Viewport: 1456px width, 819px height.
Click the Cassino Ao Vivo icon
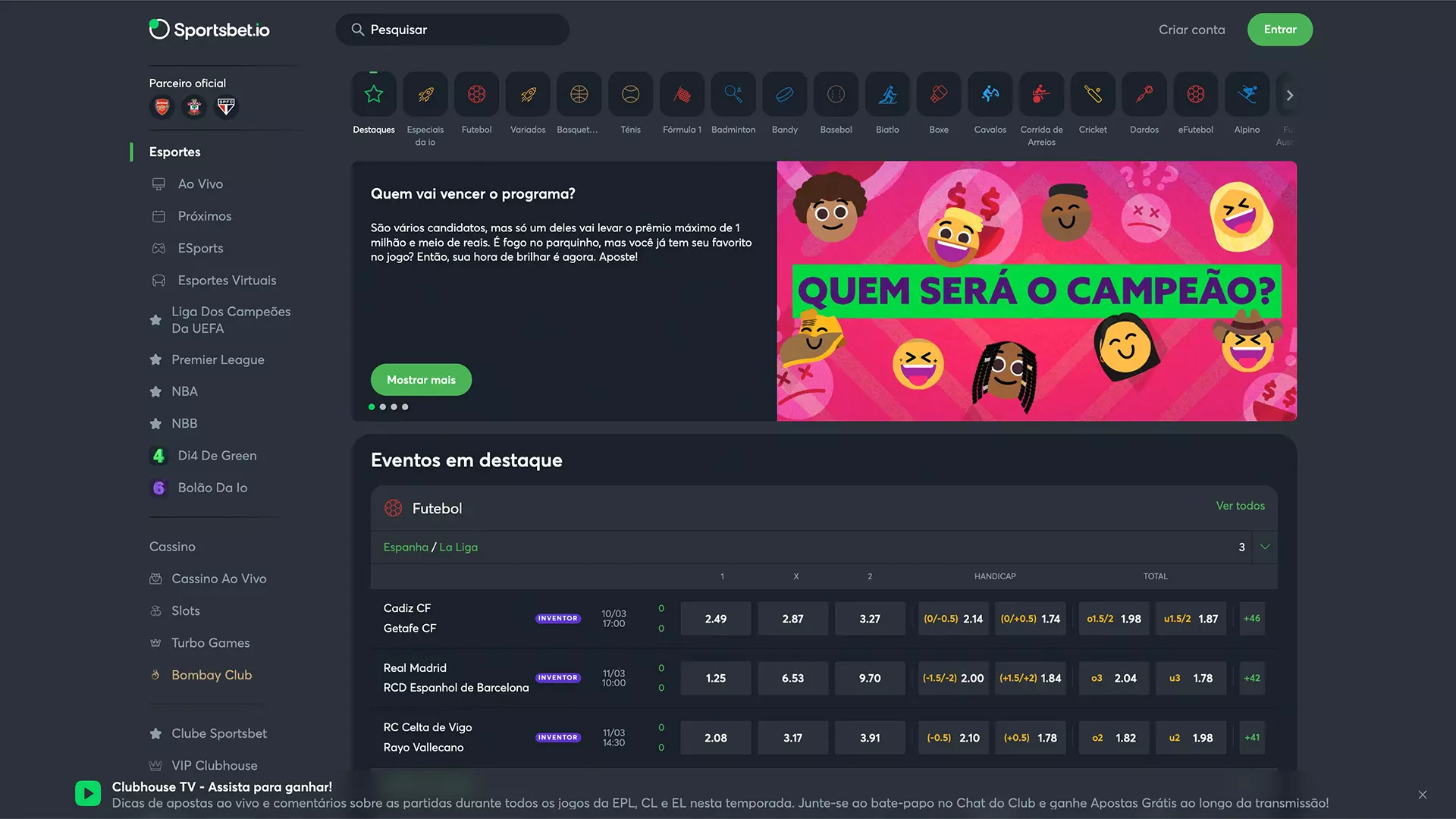(x=156, y=579)
